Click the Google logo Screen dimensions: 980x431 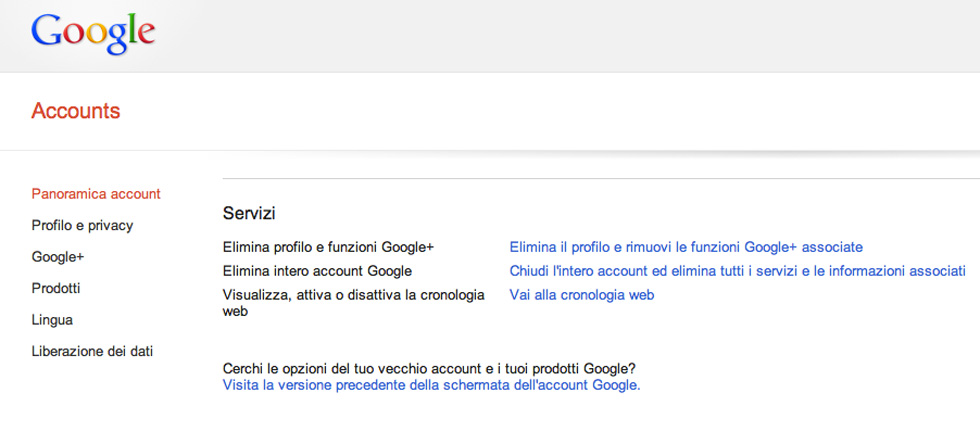[93, 33]
